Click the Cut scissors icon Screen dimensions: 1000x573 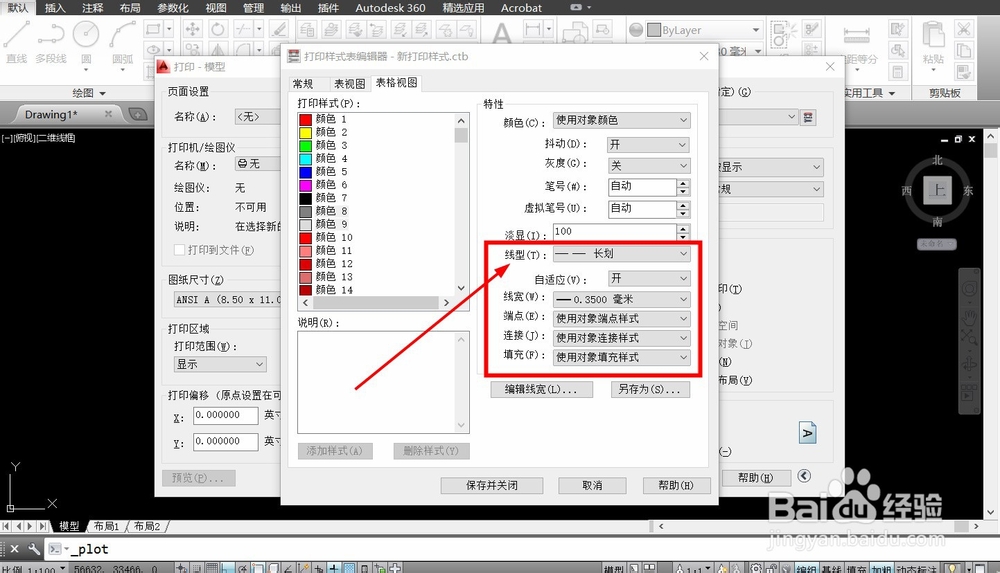pyautogui.click(x=964, y=29)
